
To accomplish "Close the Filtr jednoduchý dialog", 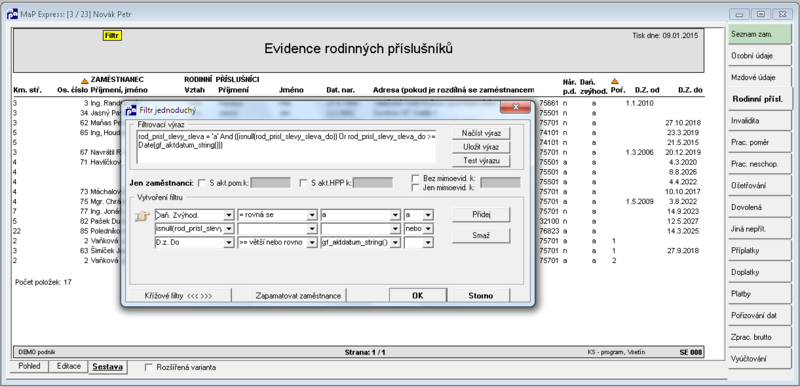I will pos(515,107).
